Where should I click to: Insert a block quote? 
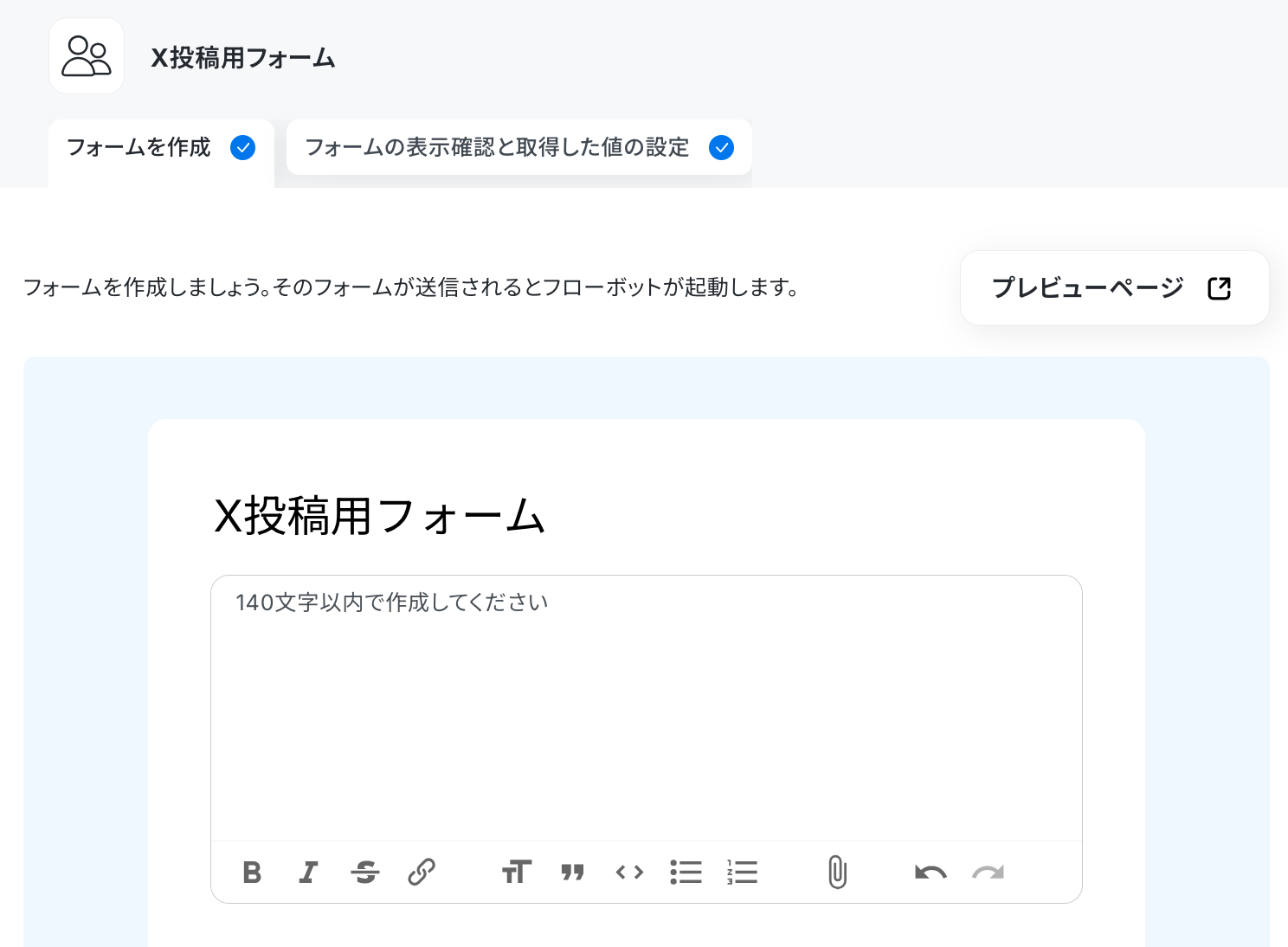tap(573, 873)
